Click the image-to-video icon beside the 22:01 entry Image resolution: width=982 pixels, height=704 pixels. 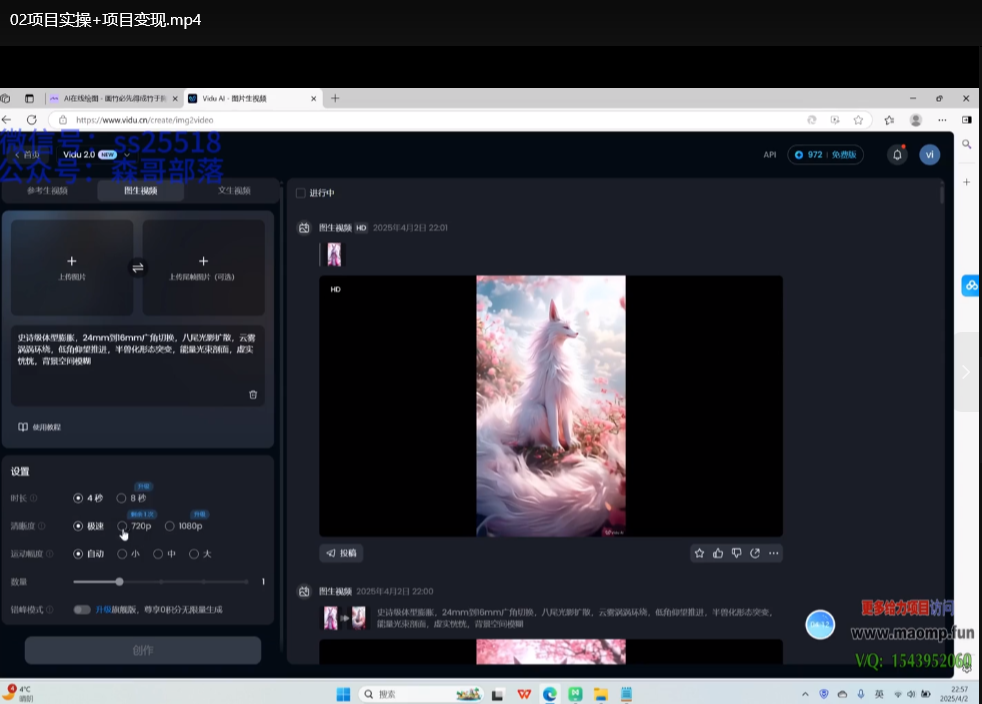point(304,228)
